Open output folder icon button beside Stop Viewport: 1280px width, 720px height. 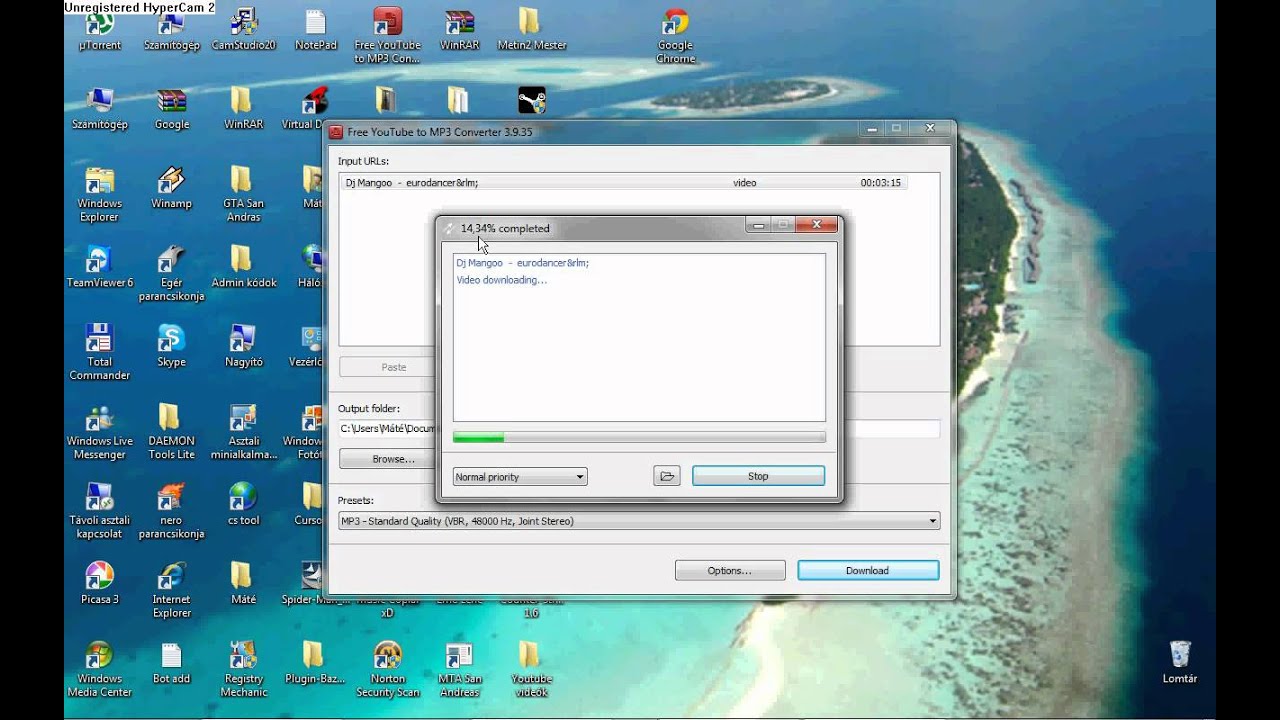point(667,476)
